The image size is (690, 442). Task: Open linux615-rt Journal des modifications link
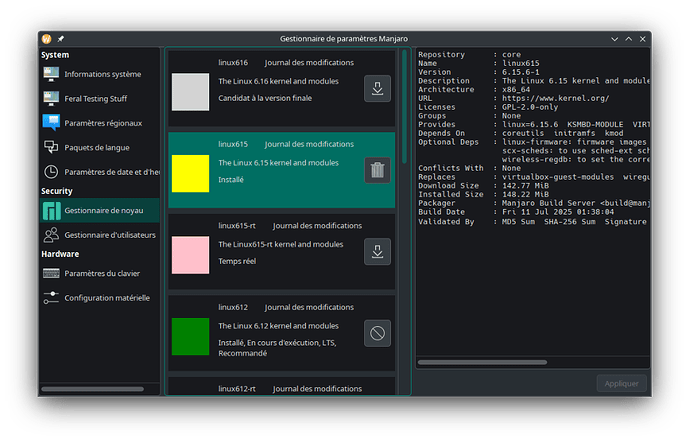pyautogui.click(x=317, y=225)
